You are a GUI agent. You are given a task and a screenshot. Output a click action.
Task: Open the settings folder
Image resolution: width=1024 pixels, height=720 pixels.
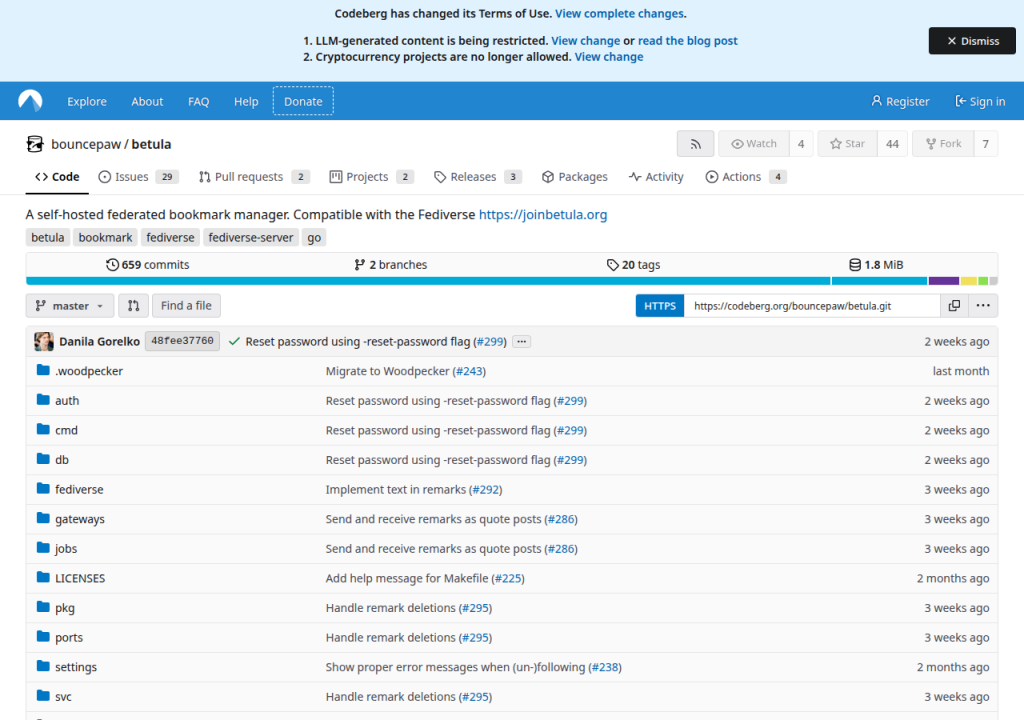point(76,667)
